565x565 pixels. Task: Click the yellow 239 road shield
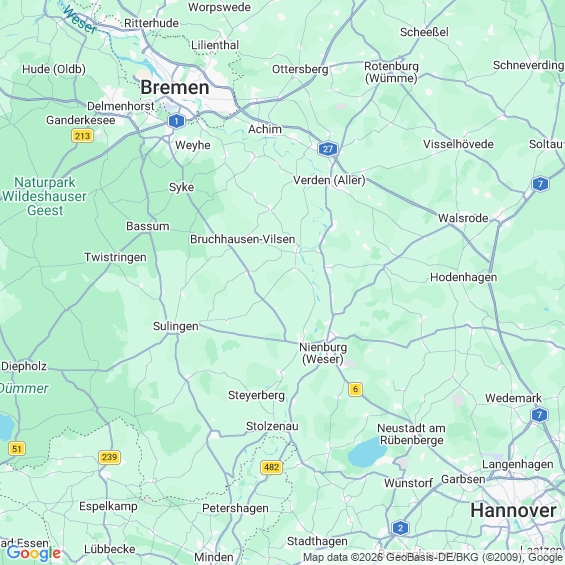[x=109, y=457]
